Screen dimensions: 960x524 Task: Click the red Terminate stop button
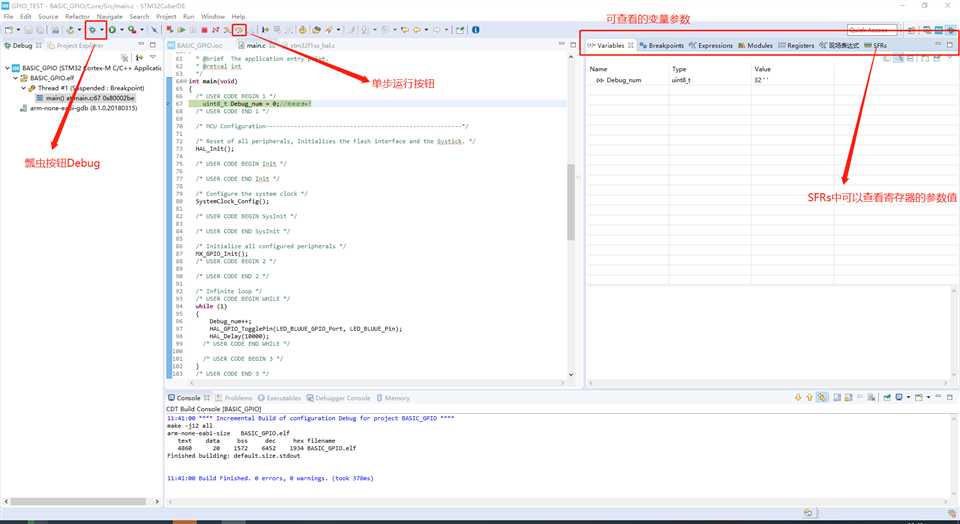pos(204,29)
